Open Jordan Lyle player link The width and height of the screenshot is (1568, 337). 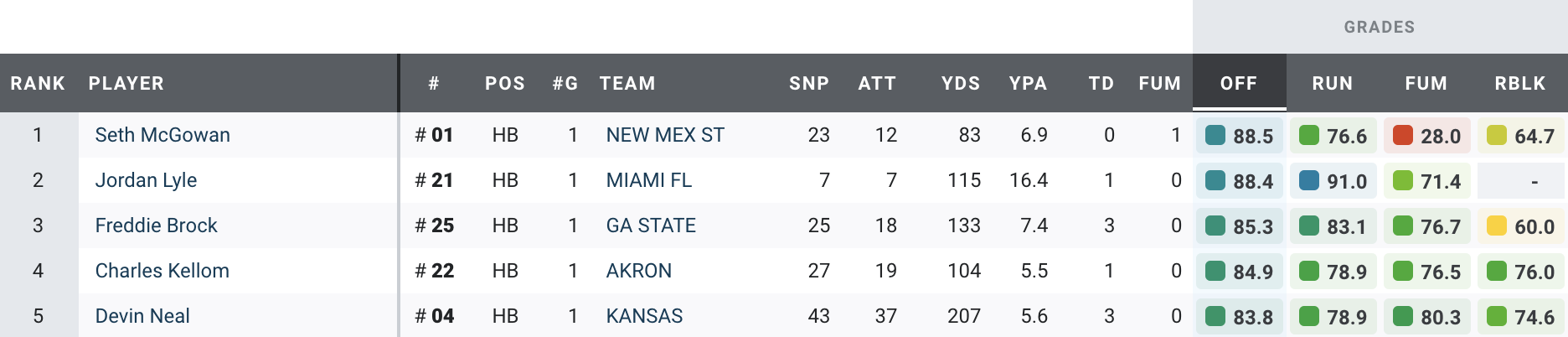(x=146, y=180)
